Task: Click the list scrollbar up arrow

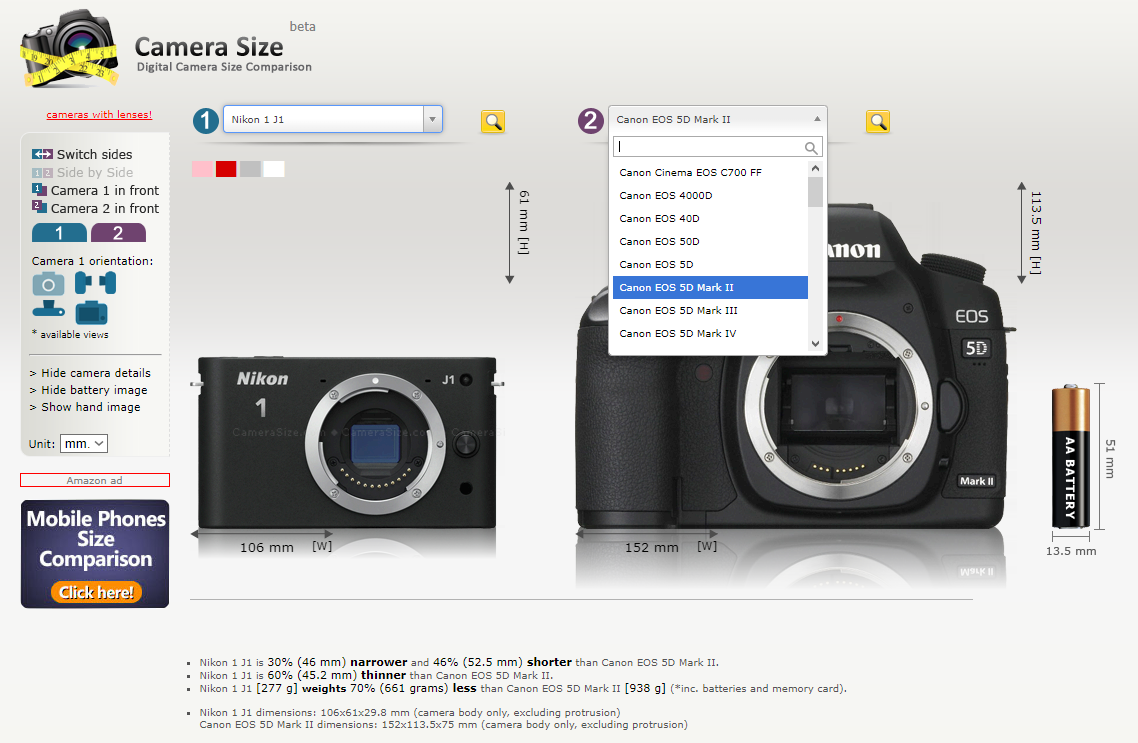Action: 815,168
